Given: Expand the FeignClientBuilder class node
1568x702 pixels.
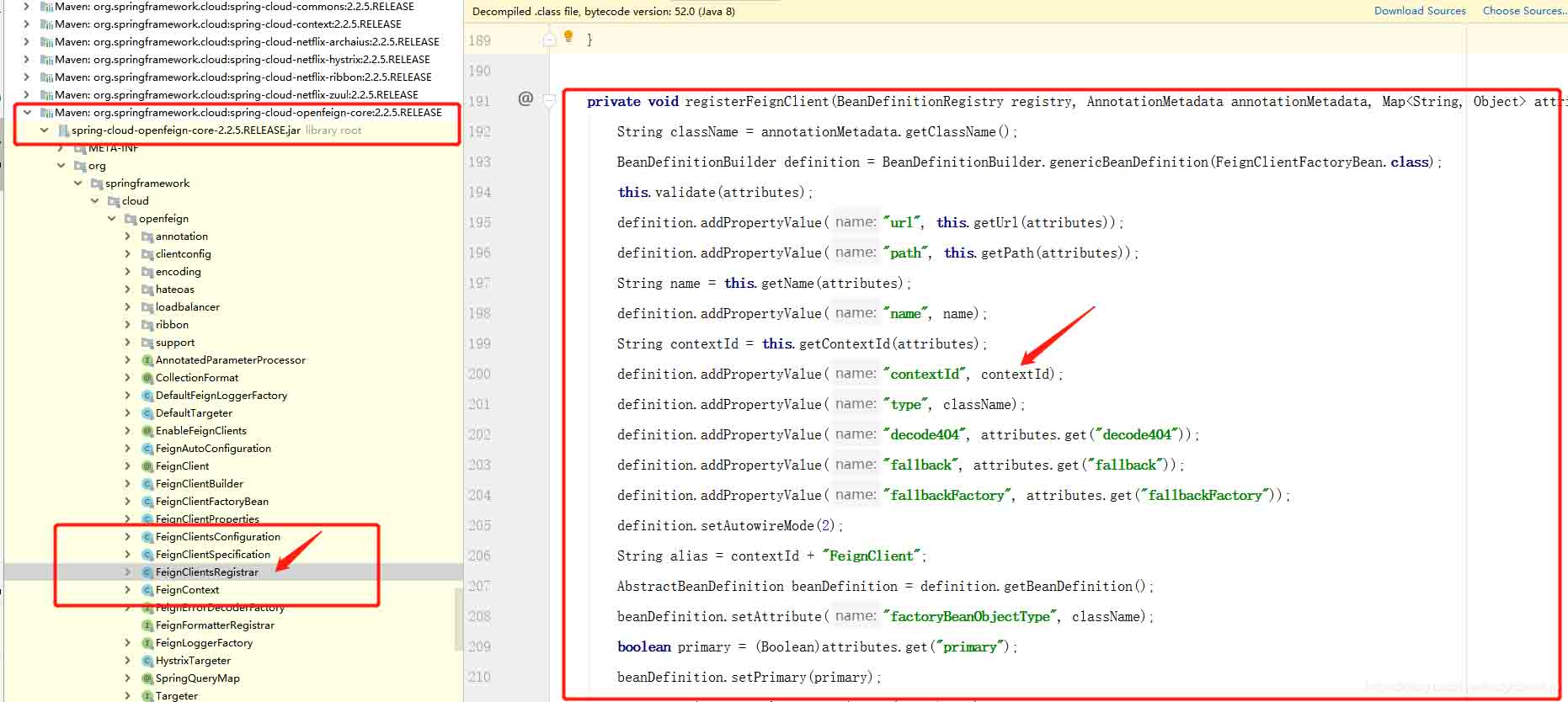Looking at the screenshot, I should click(x=128, y=484).
